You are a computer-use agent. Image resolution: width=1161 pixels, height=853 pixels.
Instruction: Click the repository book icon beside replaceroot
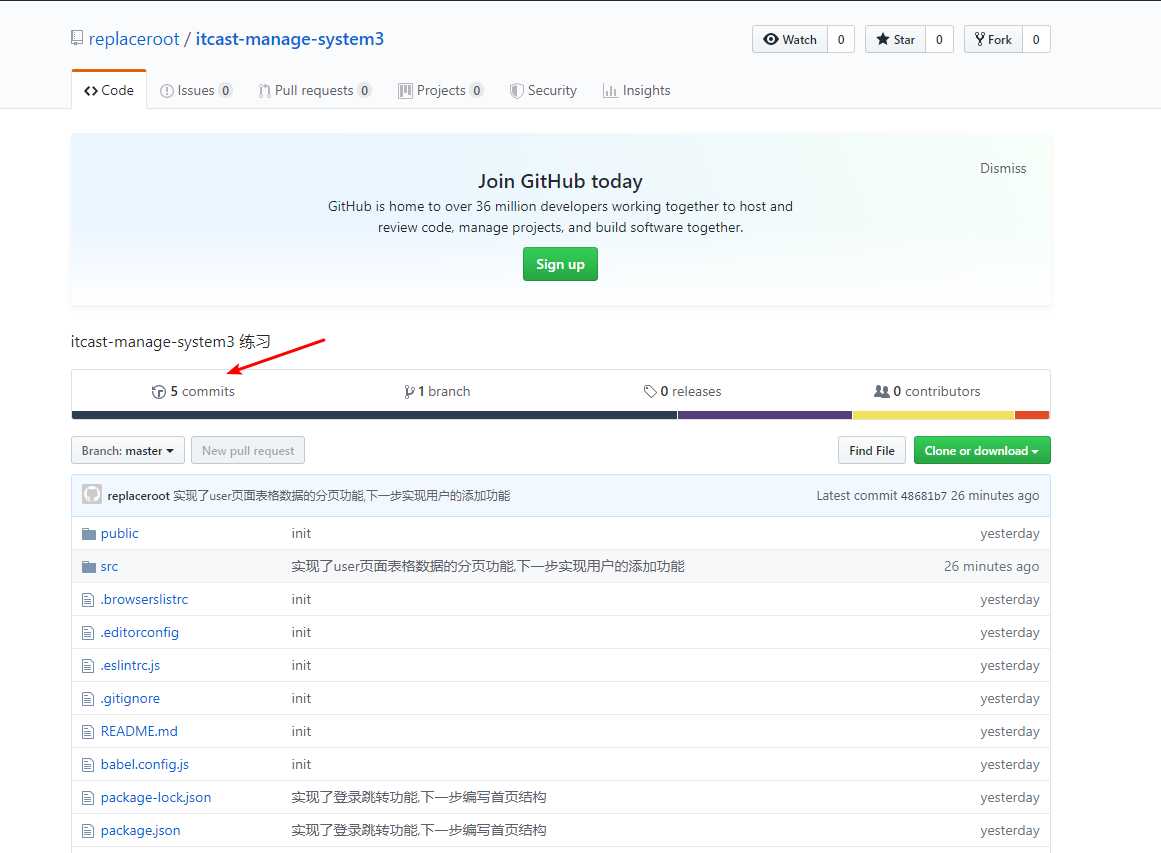(x=77, y=38)
